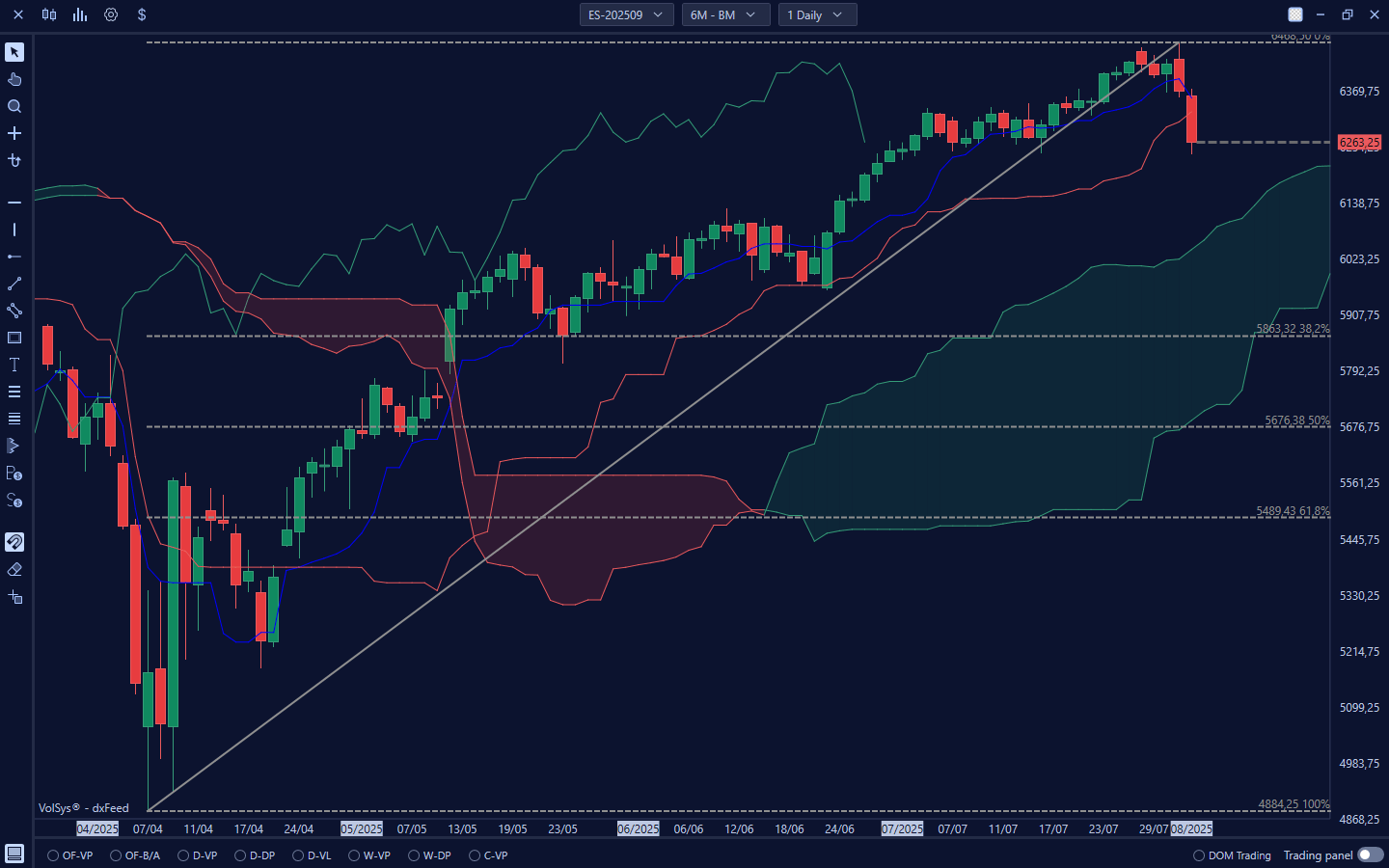This screenshot has height=868, width=1389.
Task: Expand the 6M - BM range dropdown
Action: pyautogui.click(x=724, y=14)
